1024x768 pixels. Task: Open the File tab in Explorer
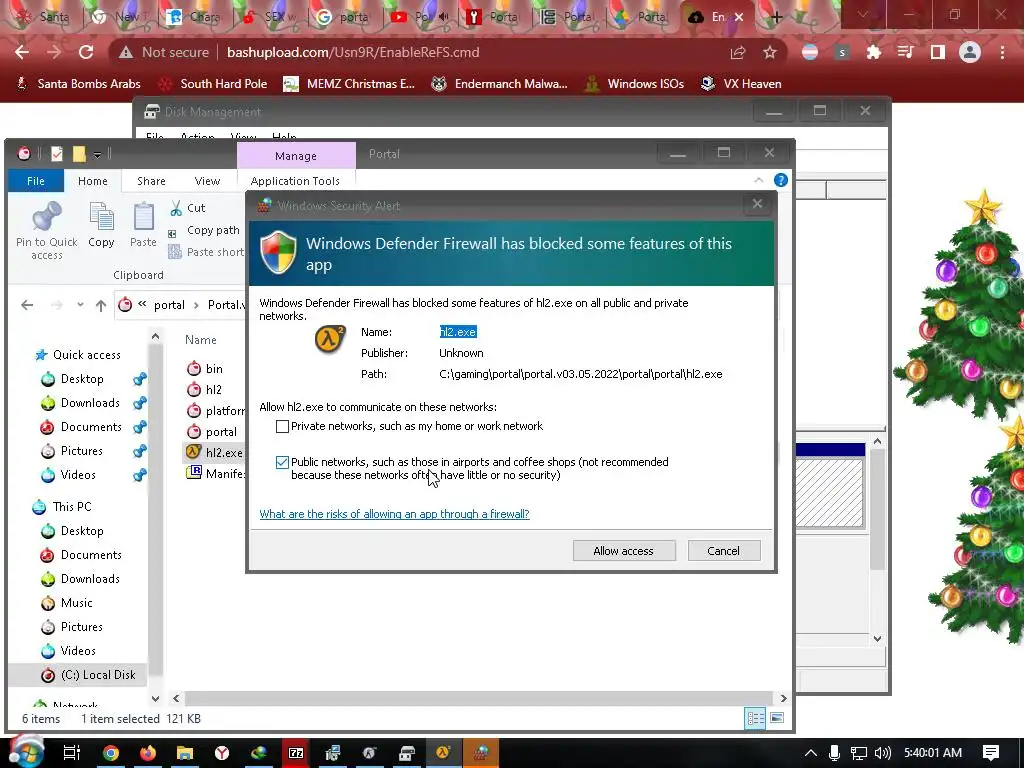(x=36, y=181)
